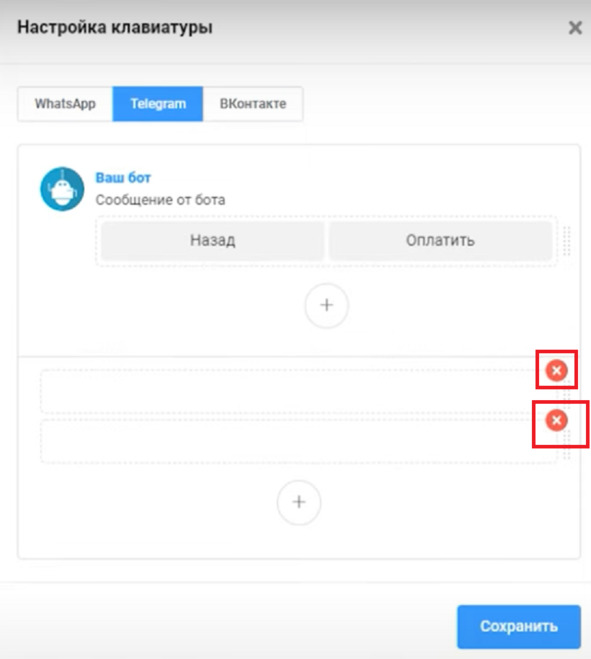The height and width of the screenshot is (659, 591).
Task: Click the Настройка клавиатуры title
Action: click(115, 28)
